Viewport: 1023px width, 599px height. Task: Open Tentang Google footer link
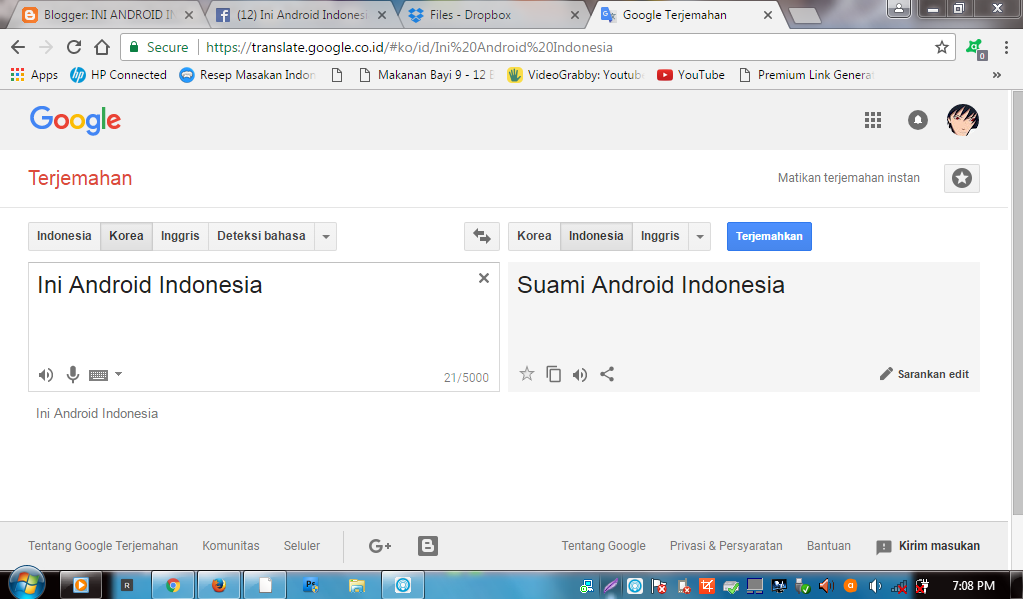[603, 545]
